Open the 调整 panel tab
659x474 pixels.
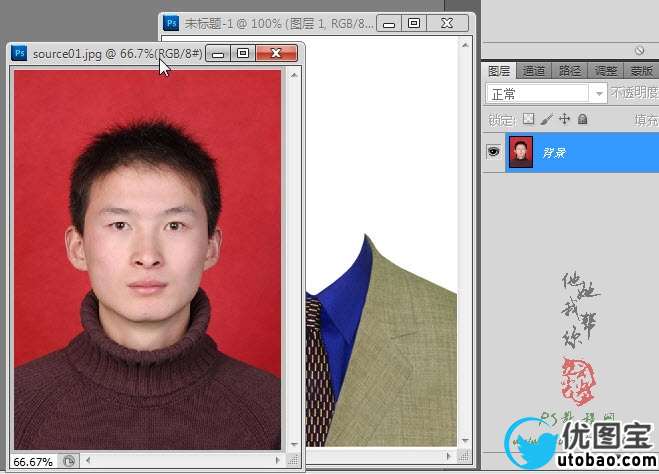[606, 71]
